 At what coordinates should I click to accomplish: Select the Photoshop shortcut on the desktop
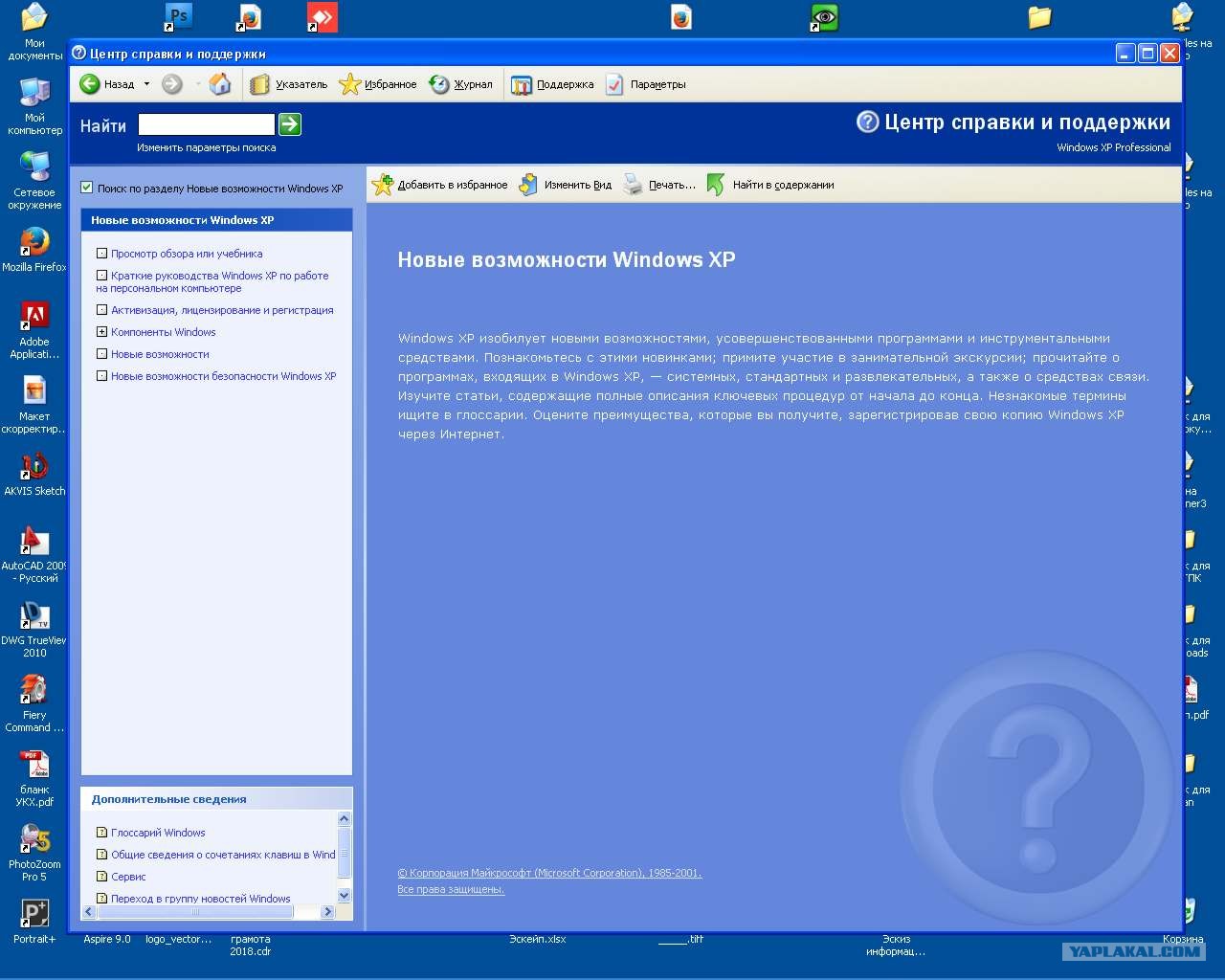point(178,16)
